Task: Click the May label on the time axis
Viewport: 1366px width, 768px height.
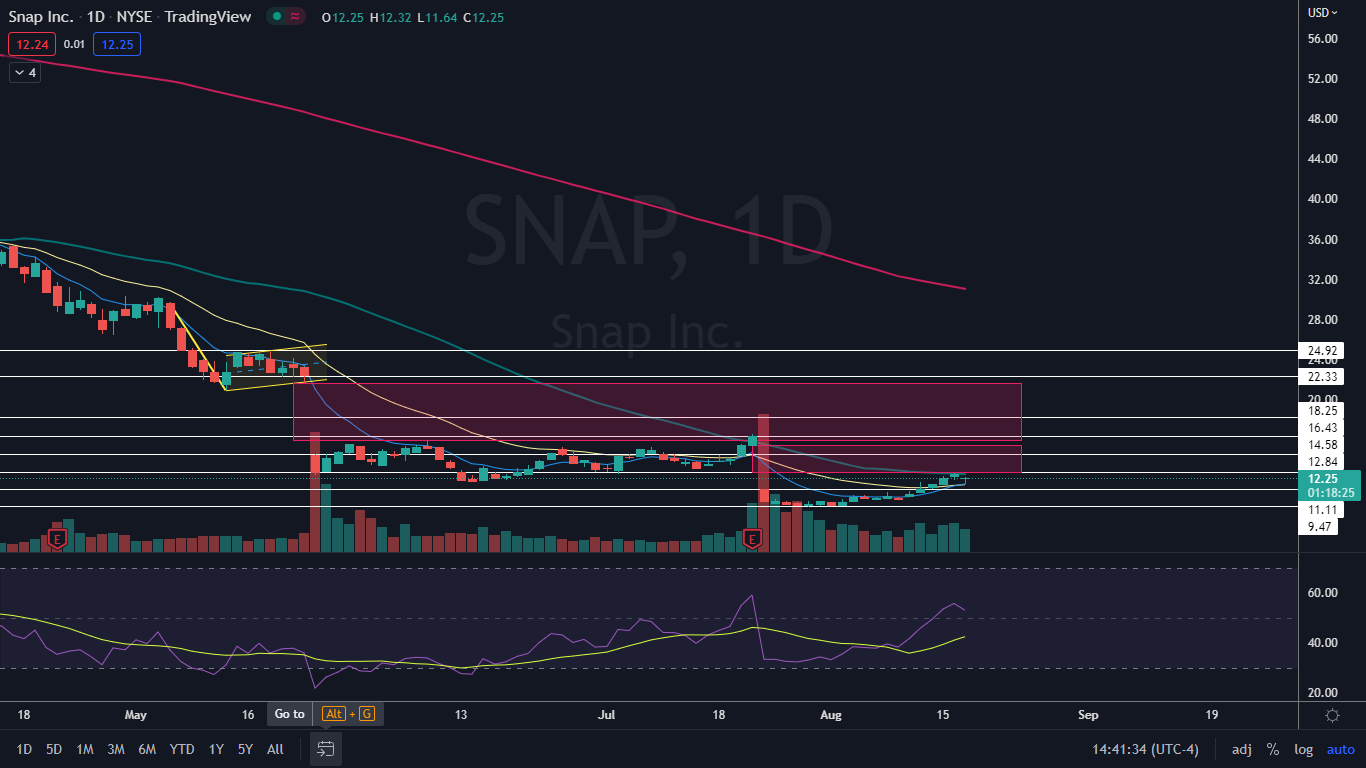Action: 136,715
